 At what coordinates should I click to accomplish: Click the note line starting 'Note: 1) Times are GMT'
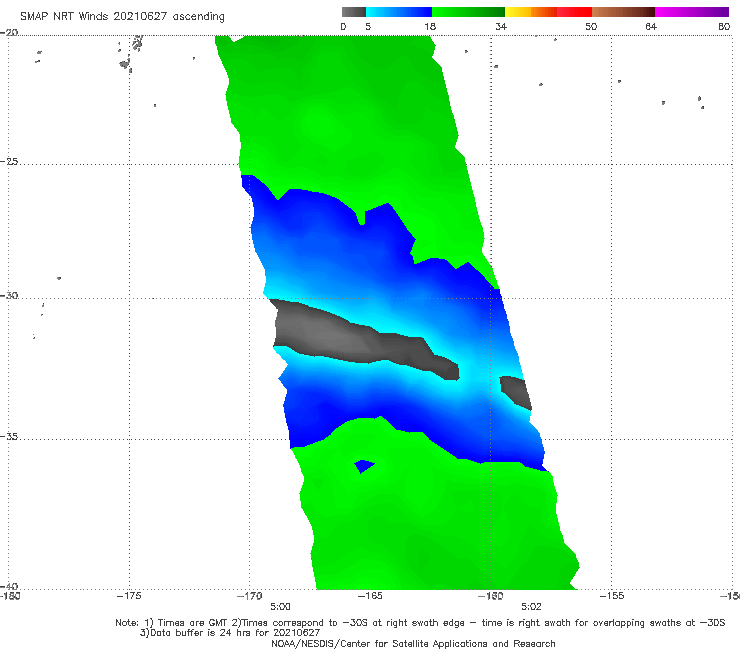click(420, 623)
